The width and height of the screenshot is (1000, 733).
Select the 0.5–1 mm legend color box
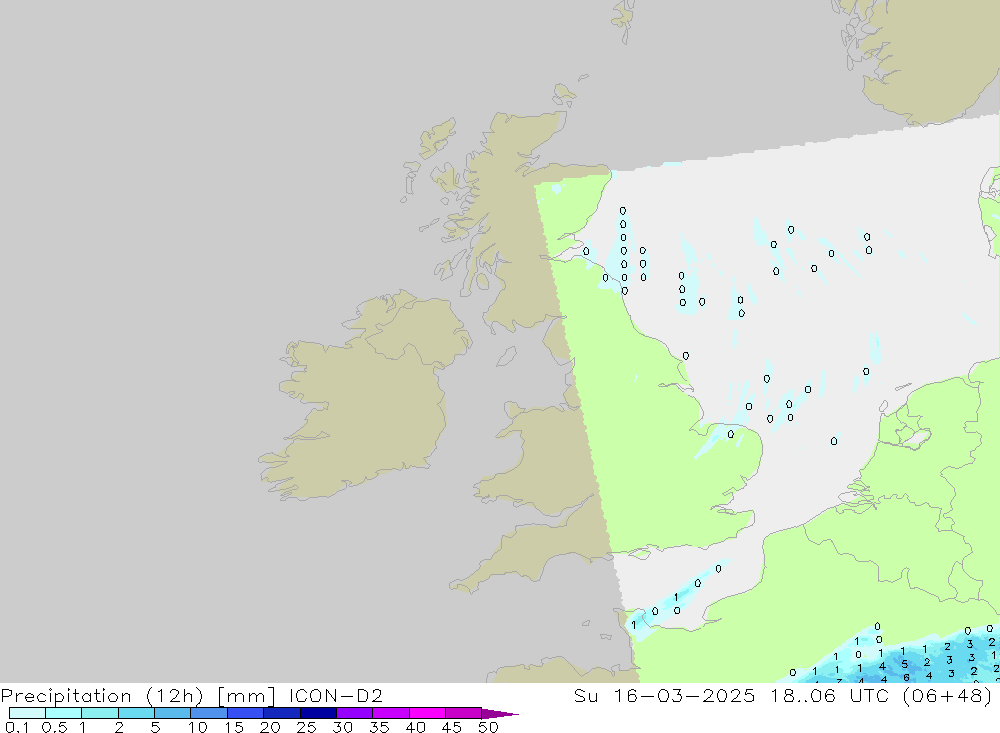[x=63, y=713]
